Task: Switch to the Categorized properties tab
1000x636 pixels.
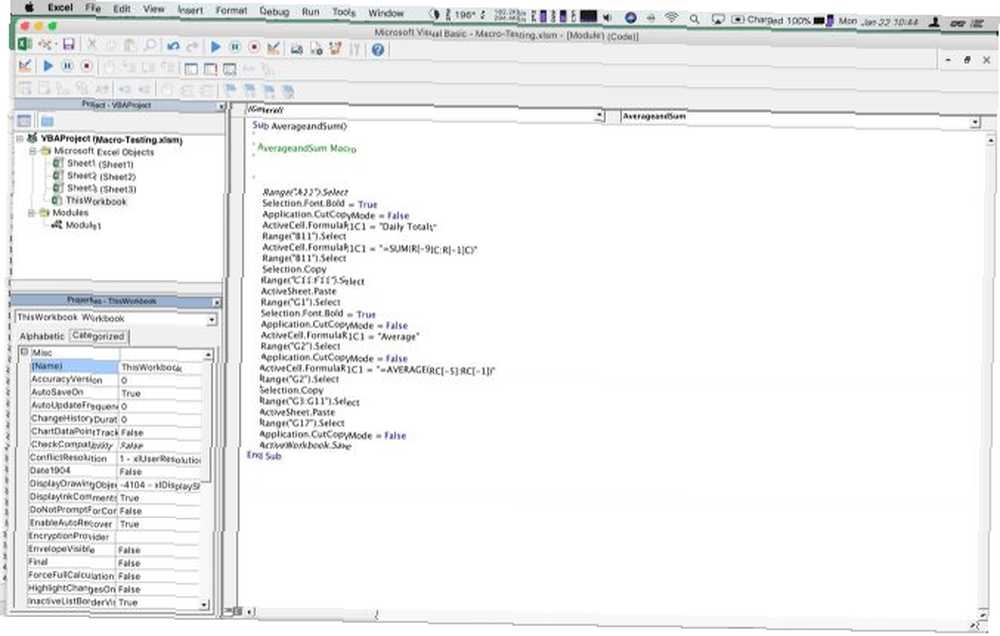Action: point(98,336)
